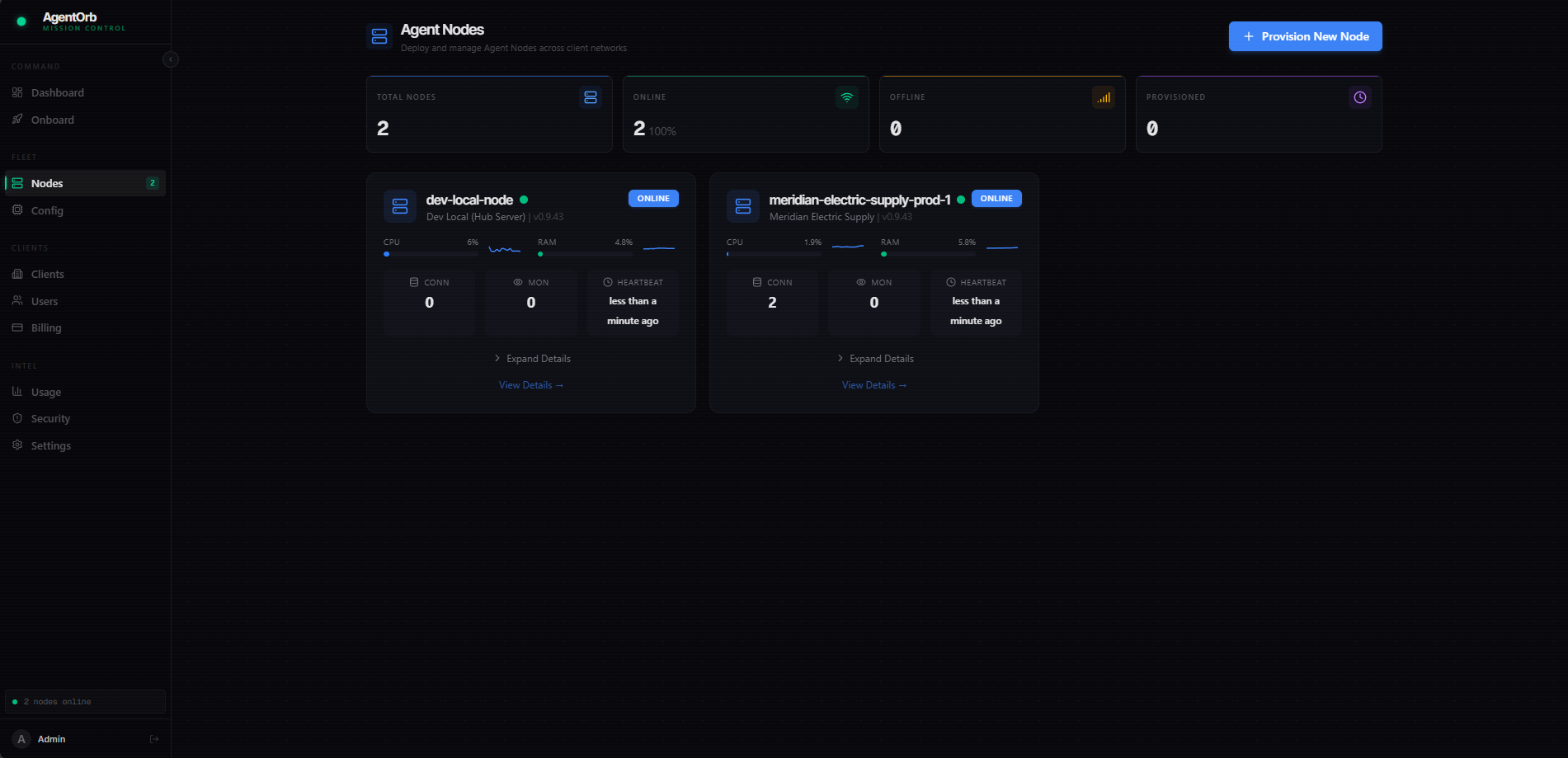
Task: Click ONLINE badge on meridian card
Action: point(996,199)
